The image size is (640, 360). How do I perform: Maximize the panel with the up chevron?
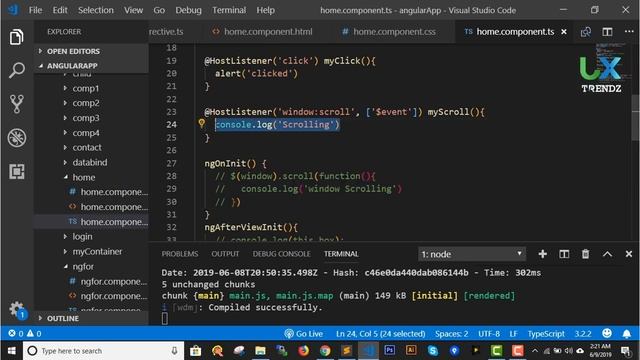point(607,254)
